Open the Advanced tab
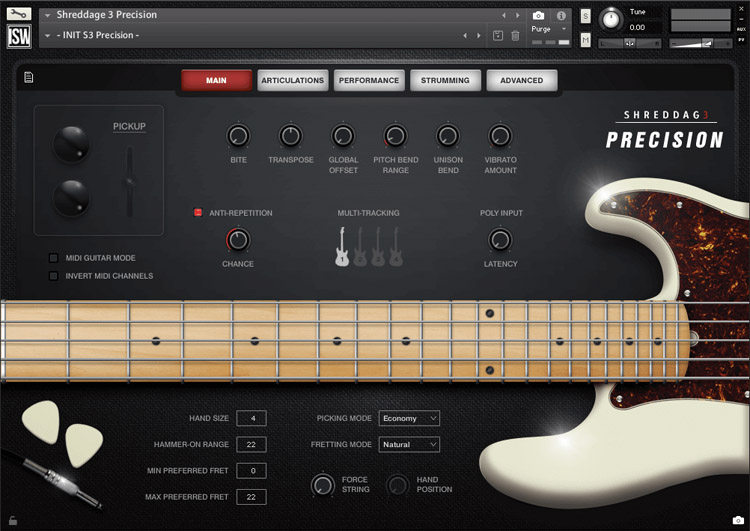Viewport: 750px width, 531px height. point(521,80)
